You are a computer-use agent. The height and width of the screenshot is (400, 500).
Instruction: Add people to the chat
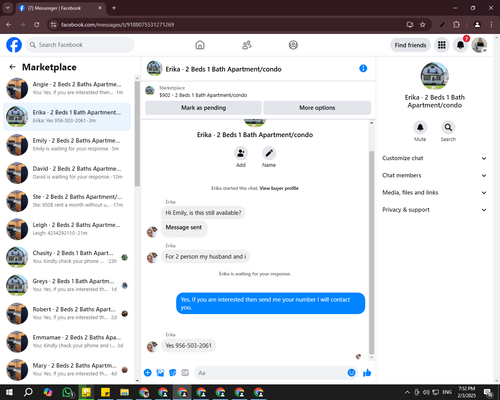241,153
